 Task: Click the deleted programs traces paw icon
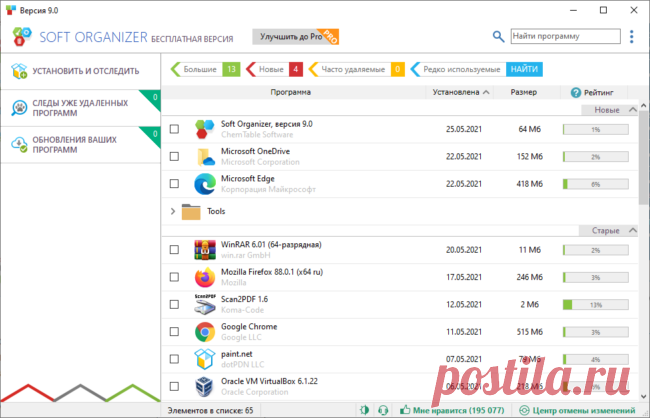[x=19, y=108]
